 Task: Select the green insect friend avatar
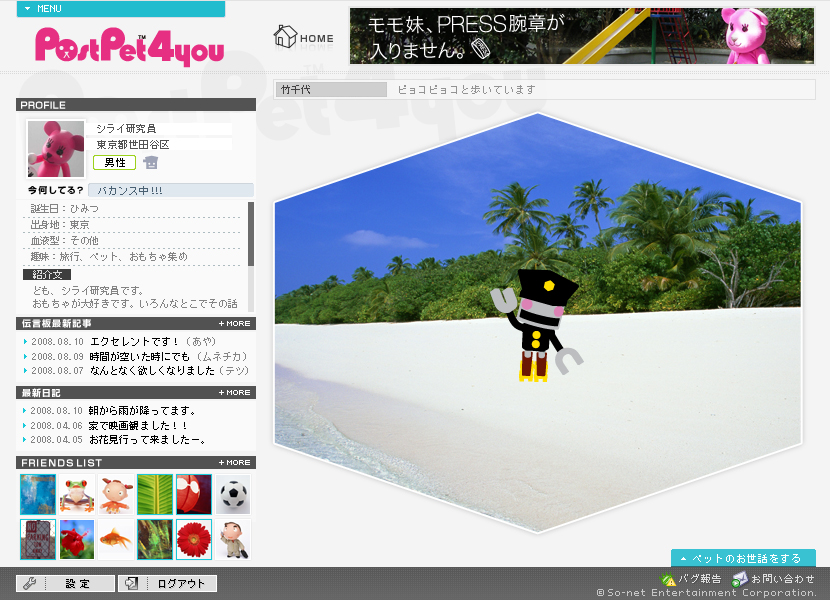tap(155, 539)
